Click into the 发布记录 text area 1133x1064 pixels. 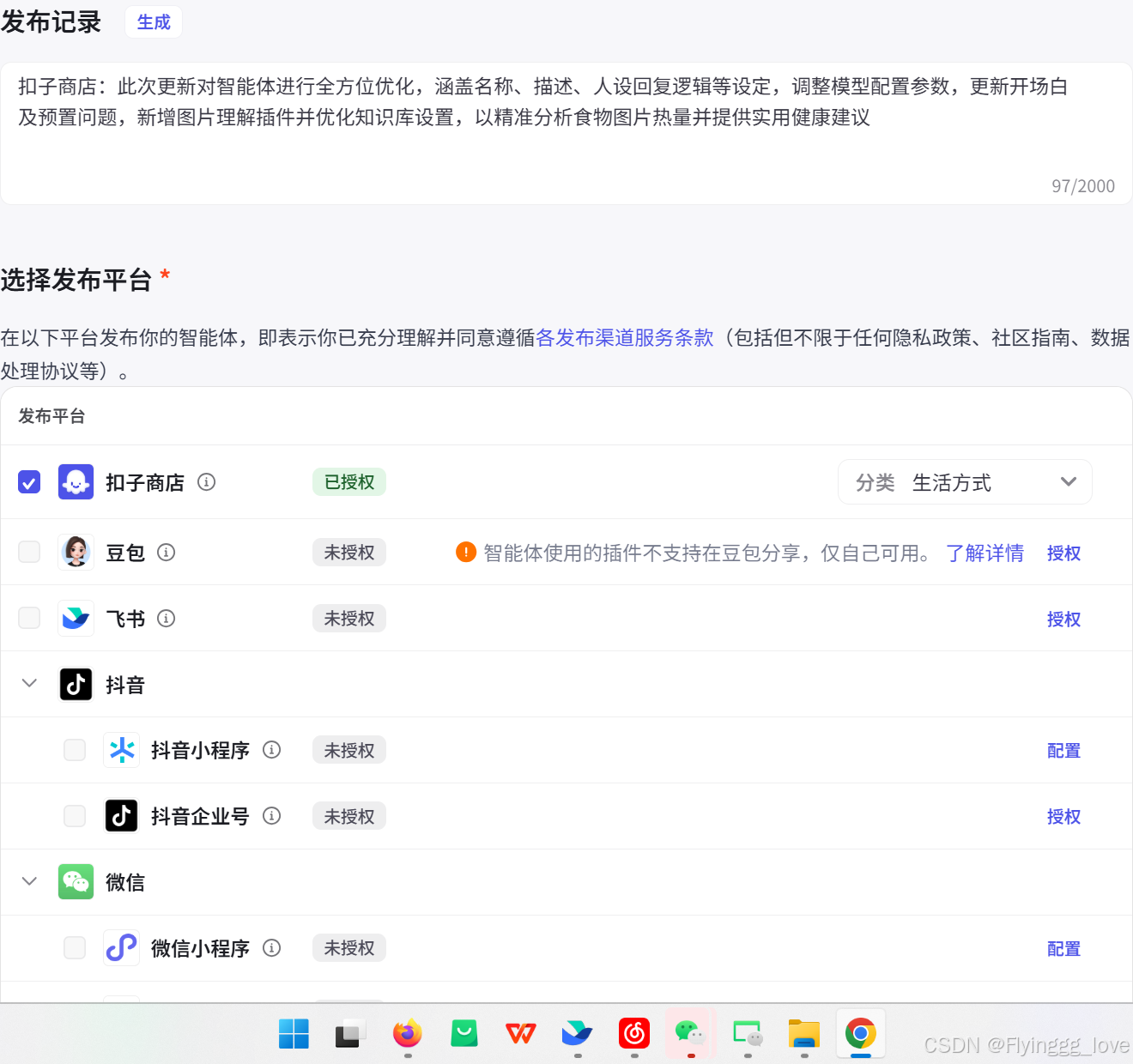(566, 133)
